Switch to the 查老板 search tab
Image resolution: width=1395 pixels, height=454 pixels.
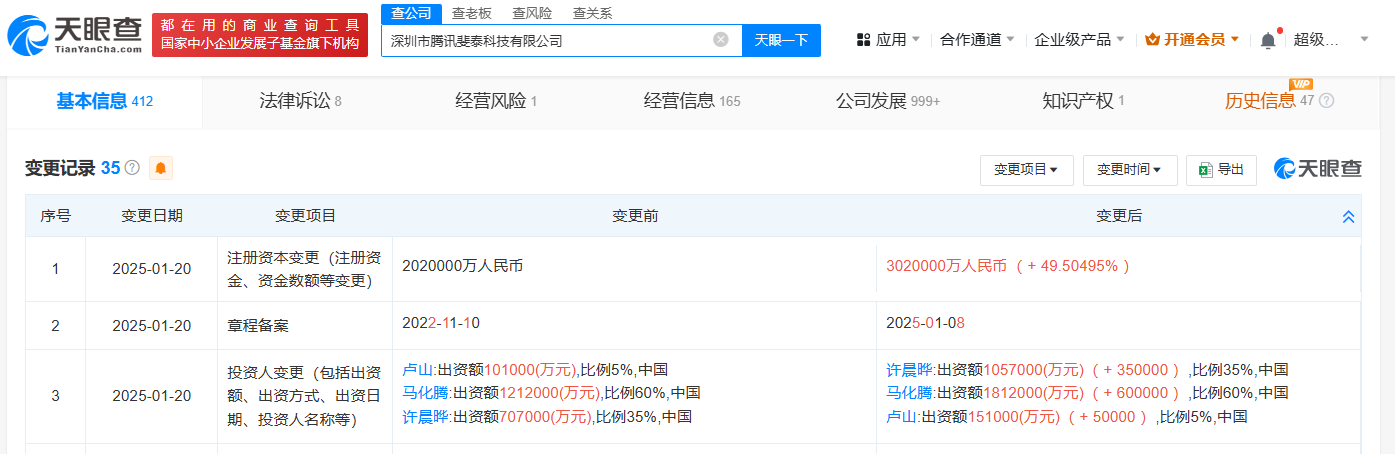click(x=472, y=13)
